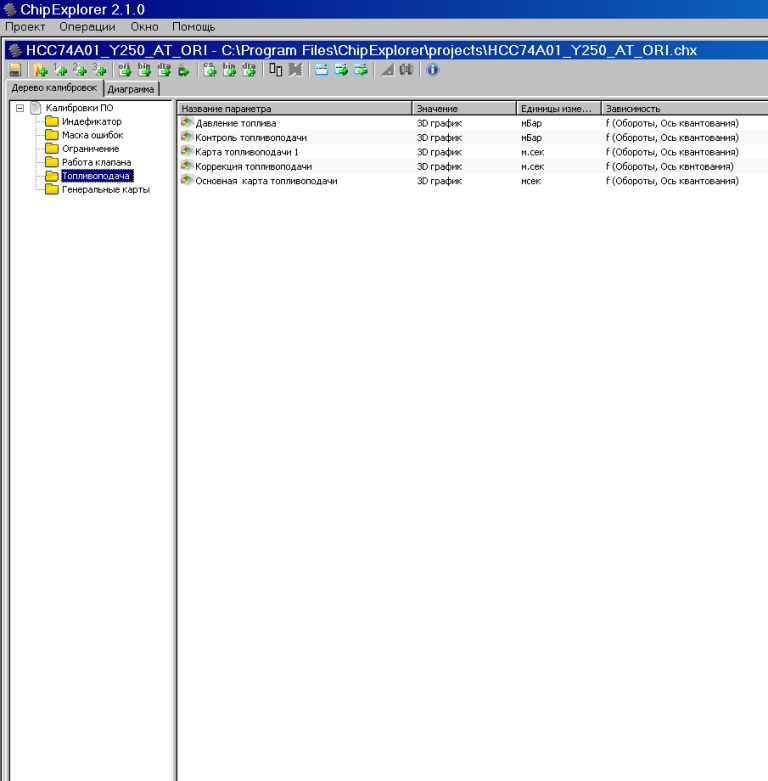Open the Помощь menu

(193, 27)
